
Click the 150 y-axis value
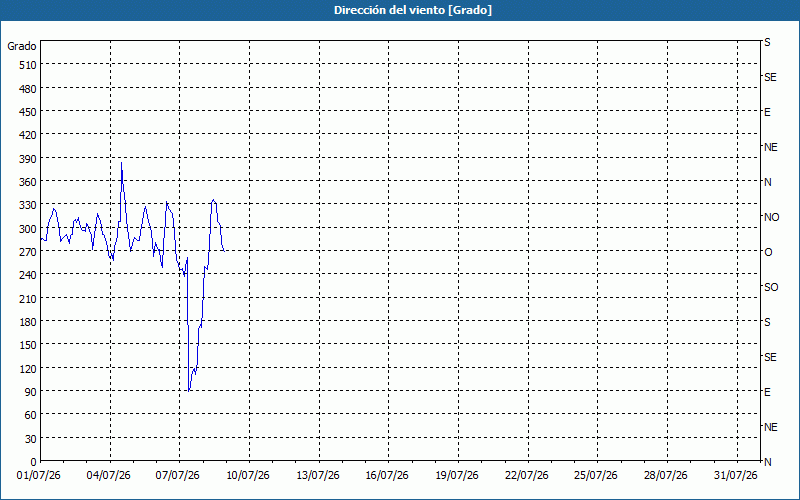click(x=28, y=345)
